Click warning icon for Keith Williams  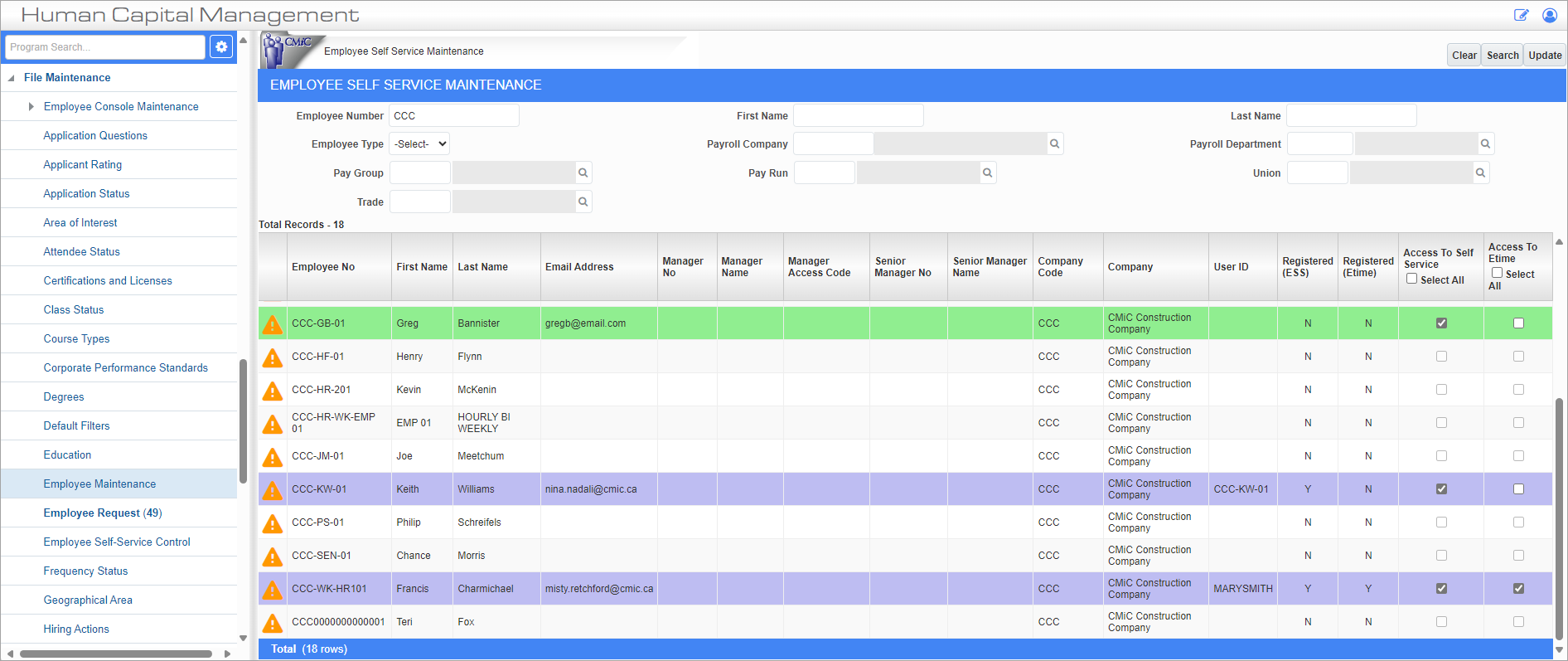tap(272, 490)
